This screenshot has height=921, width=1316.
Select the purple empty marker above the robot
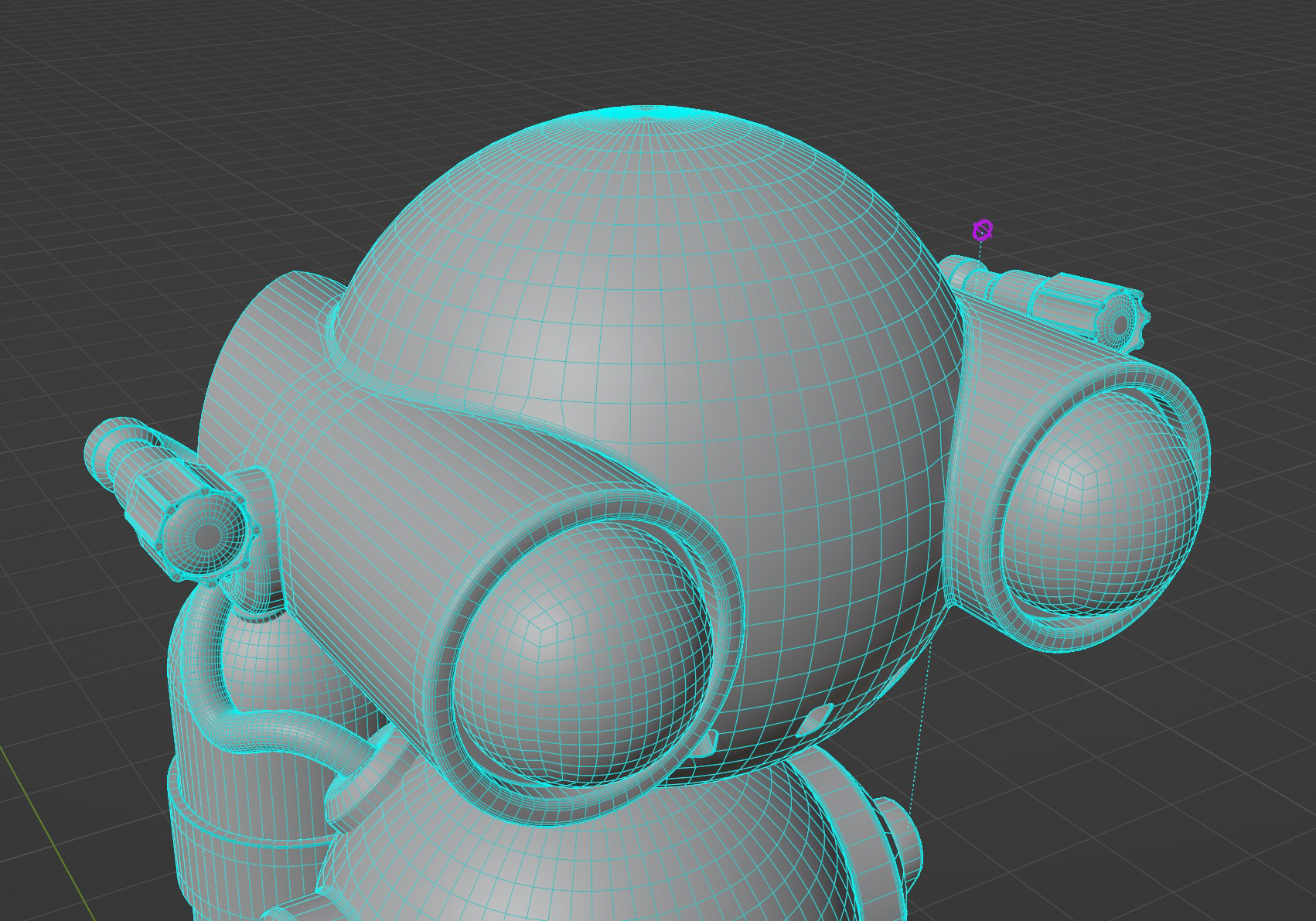pyautogui.click(x=982, y=230)
